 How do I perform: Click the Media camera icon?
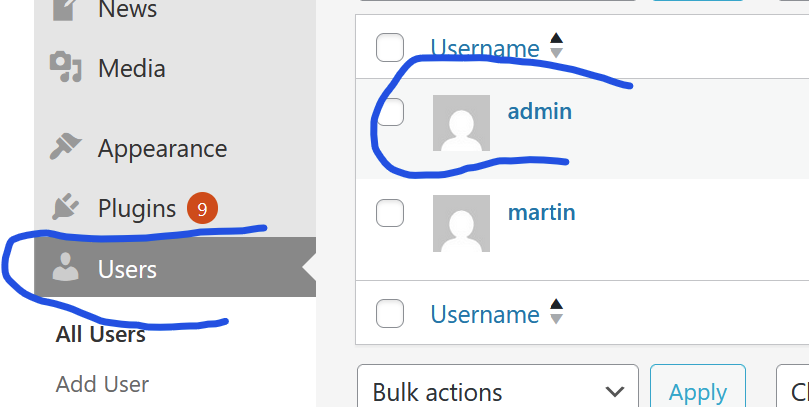tap(66, 68)
